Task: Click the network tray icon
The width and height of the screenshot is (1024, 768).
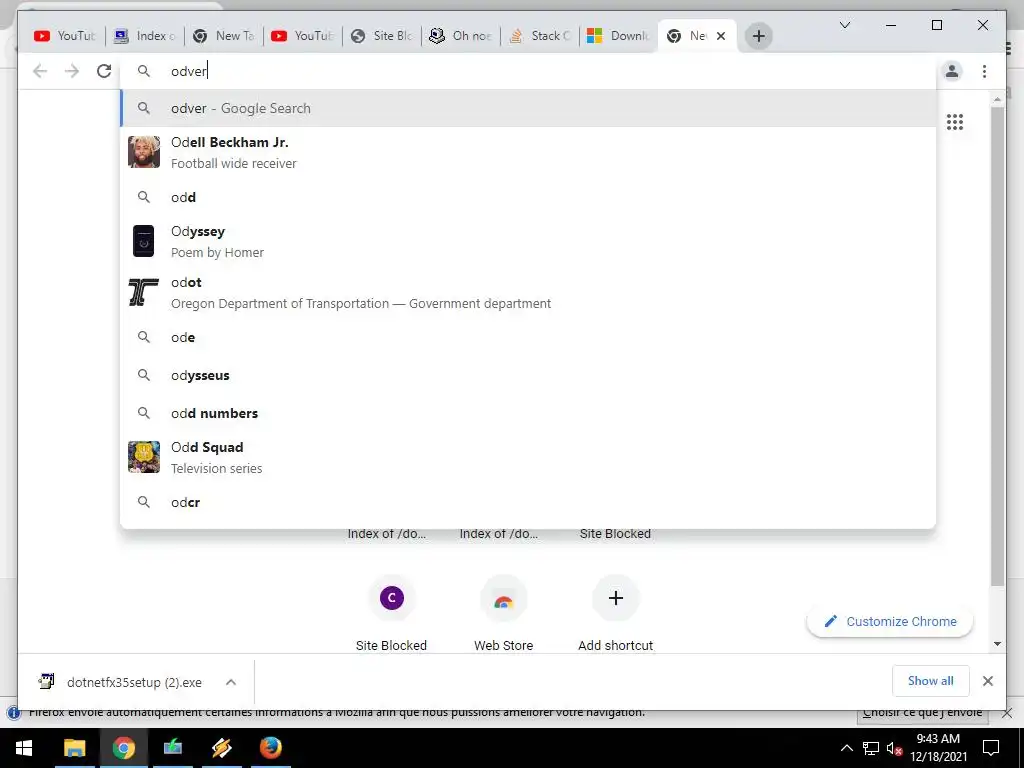Action: [x=871, y=748]
